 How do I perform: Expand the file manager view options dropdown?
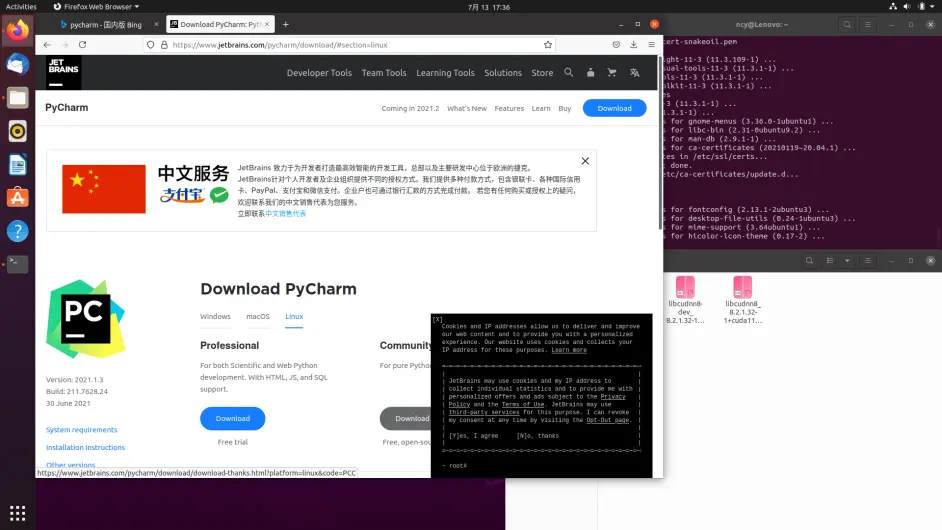pyautogui.click(x=847, y=261)
